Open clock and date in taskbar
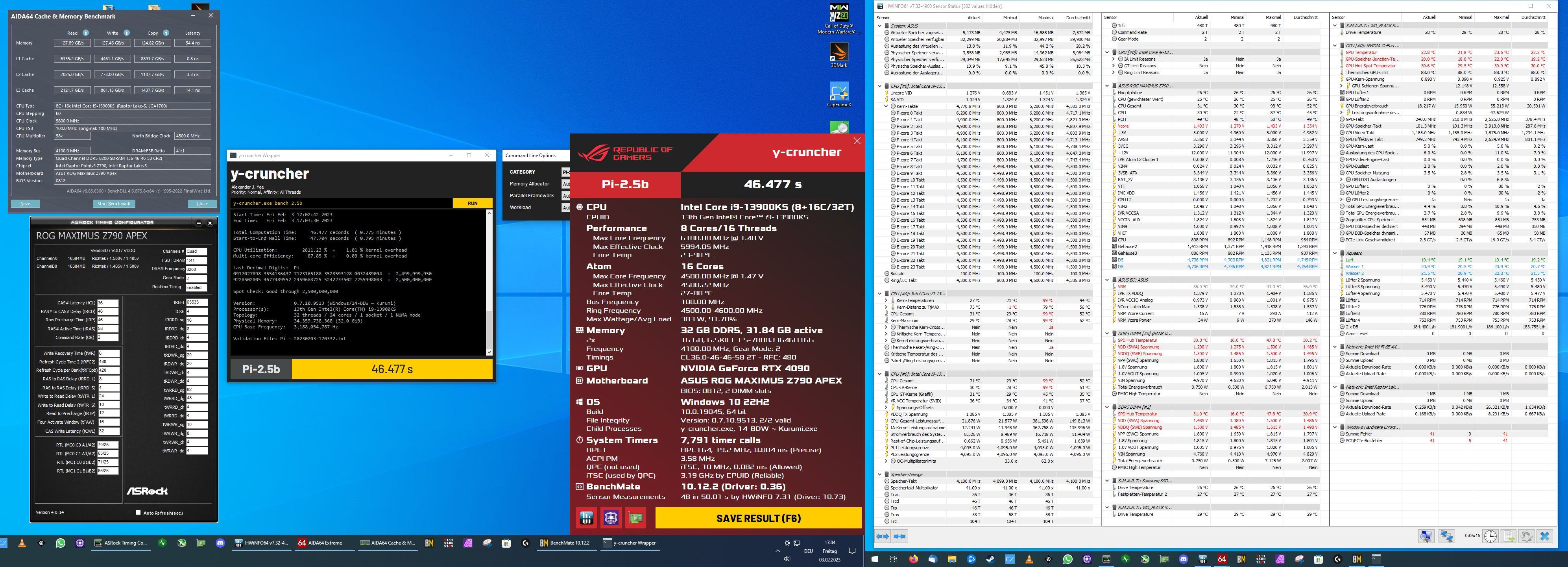 830,550
